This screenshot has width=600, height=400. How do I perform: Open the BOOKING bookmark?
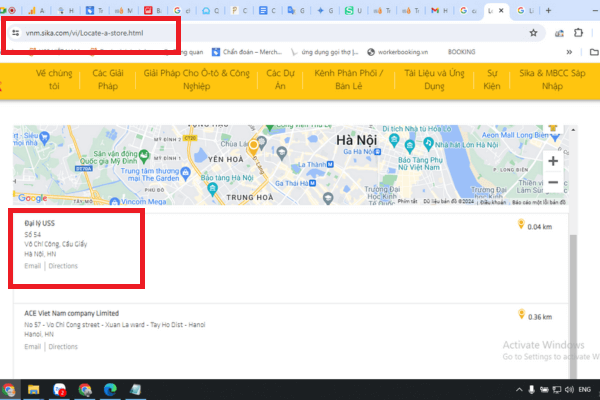click(x=461, y=52)
